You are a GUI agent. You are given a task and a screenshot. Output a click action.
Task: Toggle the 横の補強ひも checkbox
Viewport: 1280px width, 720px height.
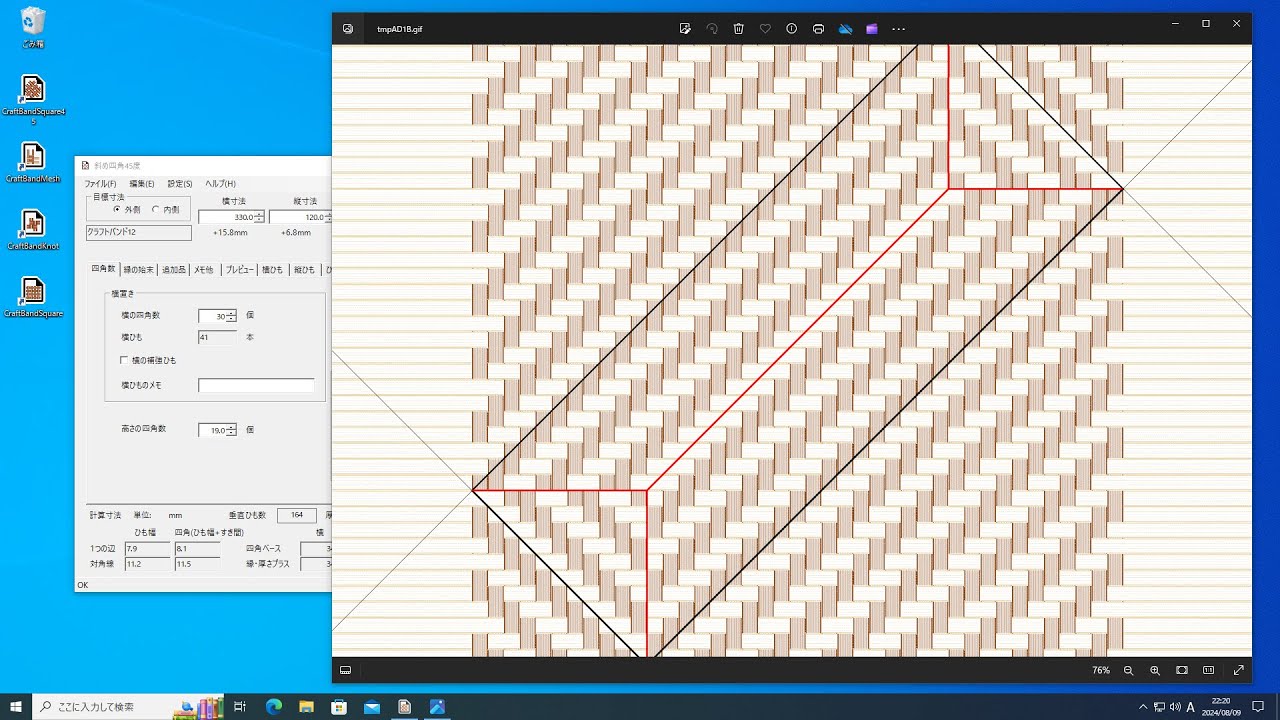point(124,360)
